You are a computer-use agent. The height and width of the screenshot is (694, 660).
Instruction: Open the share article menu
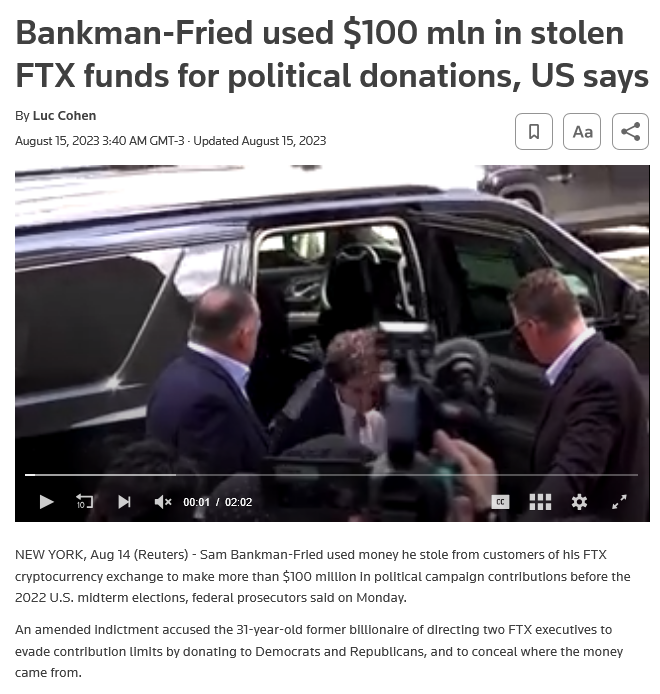point(630,131)
